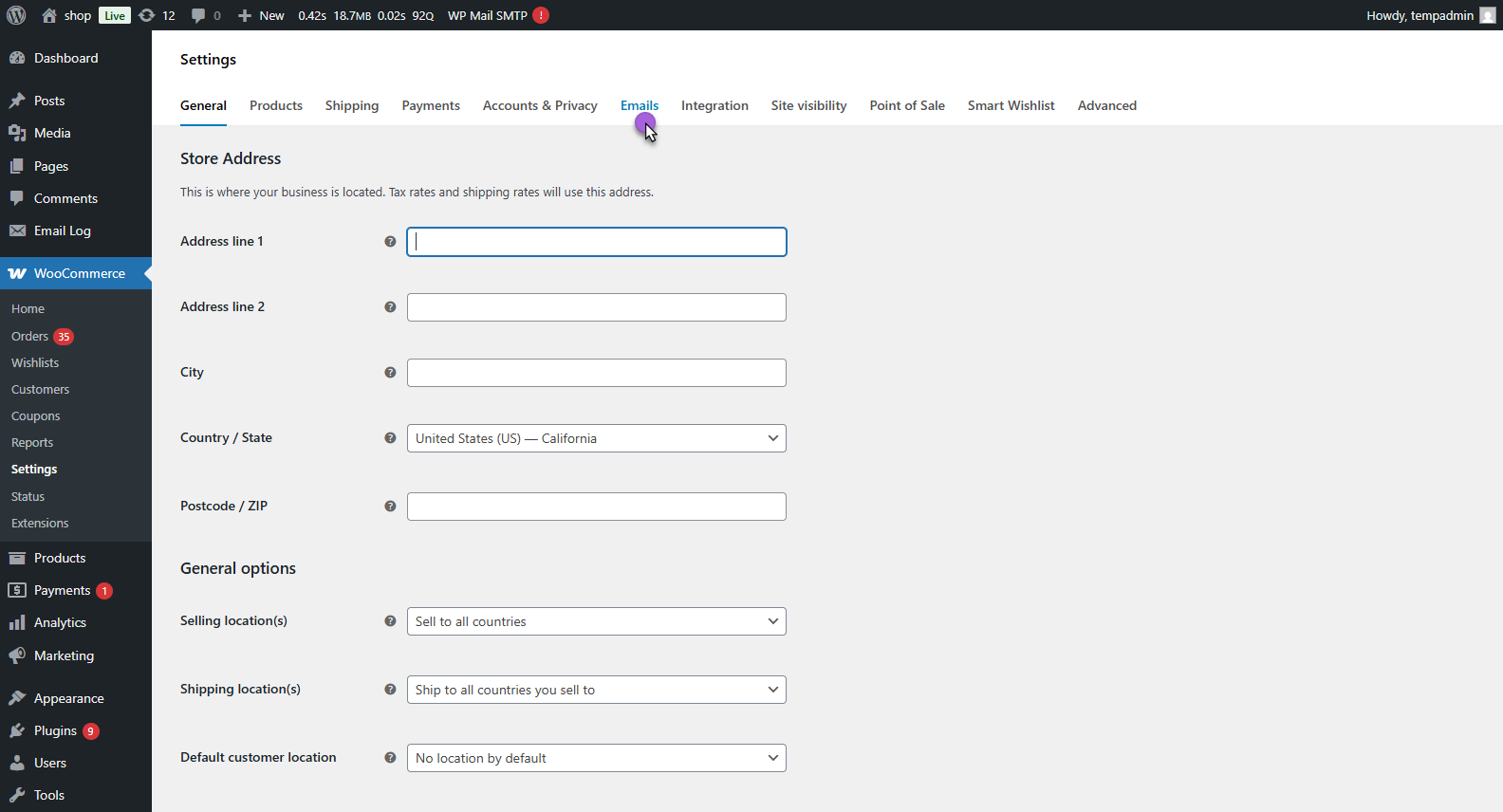The image size is (1503, 812).
Task: Click the New button in admin bar
Action: [x=262, y=15]
